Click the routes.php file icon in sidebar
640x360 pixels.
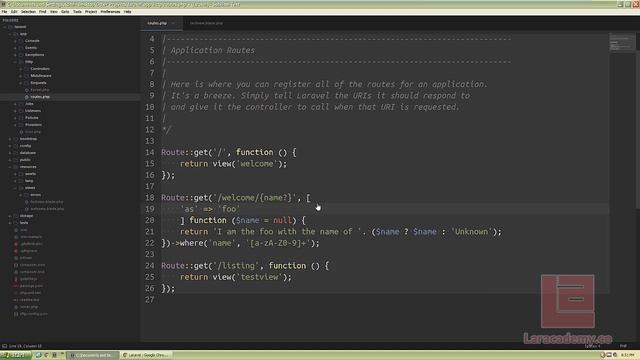(27, 97)
